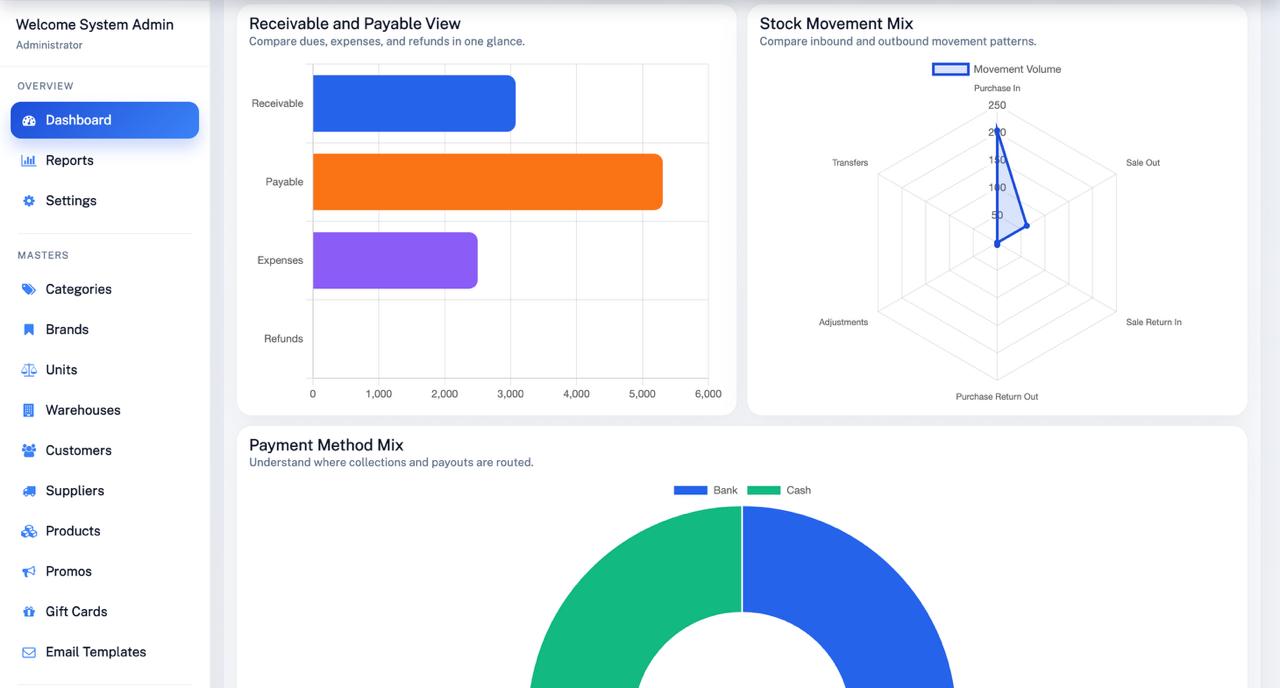Click the Brands bookmark icon
This screenshot has width=1280, height=688.
point(29,329)
